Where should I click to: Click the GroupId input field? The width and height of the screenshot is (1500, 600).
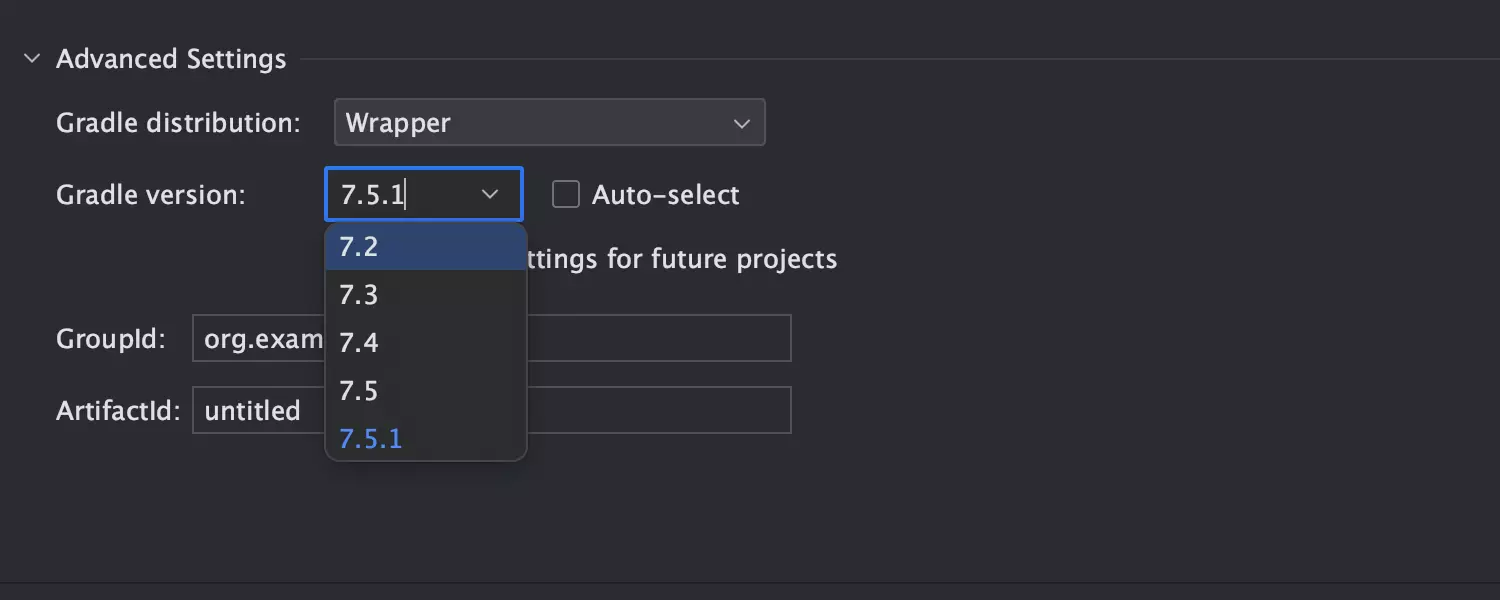660,338
